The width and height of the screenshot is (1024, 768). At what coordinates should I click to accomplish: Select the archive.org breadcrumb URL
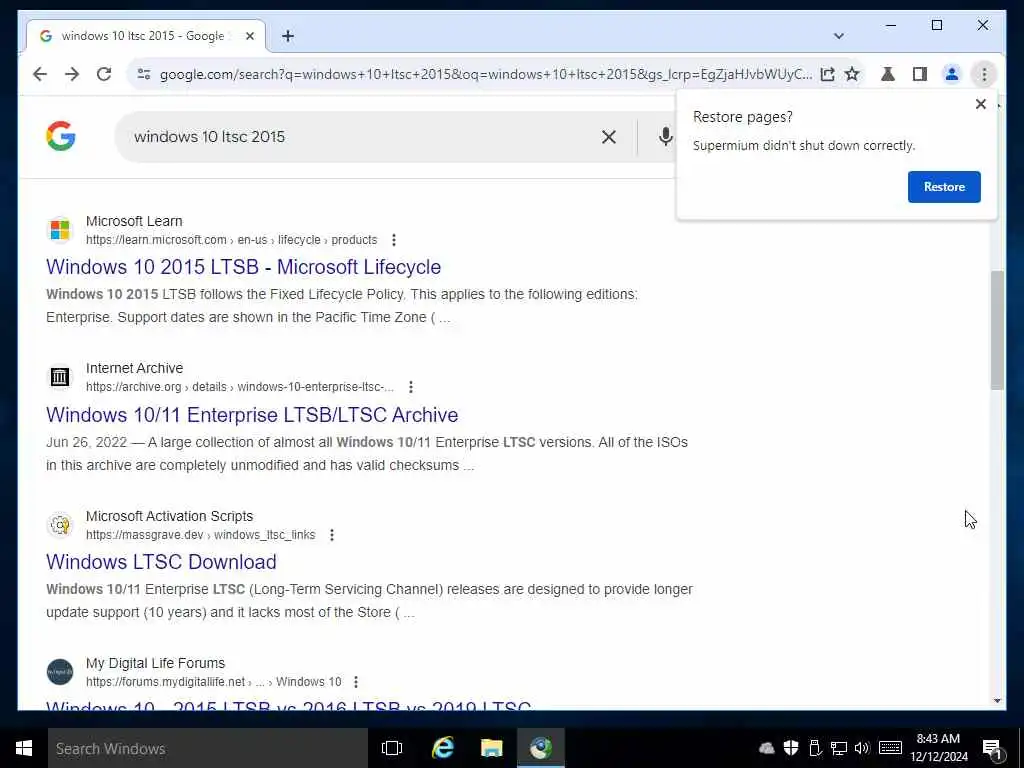[x=240, y=387]
